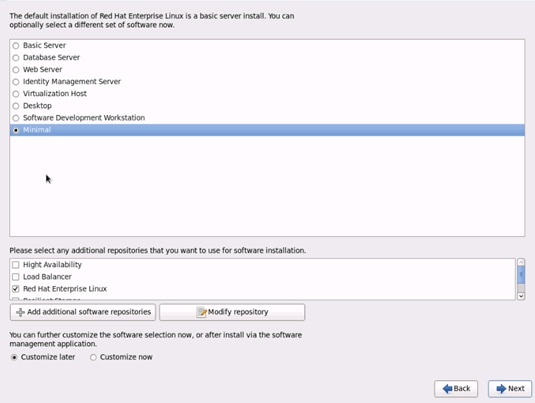Select the Customize now option
535x403 pixels.
click(x=93, y=358)
